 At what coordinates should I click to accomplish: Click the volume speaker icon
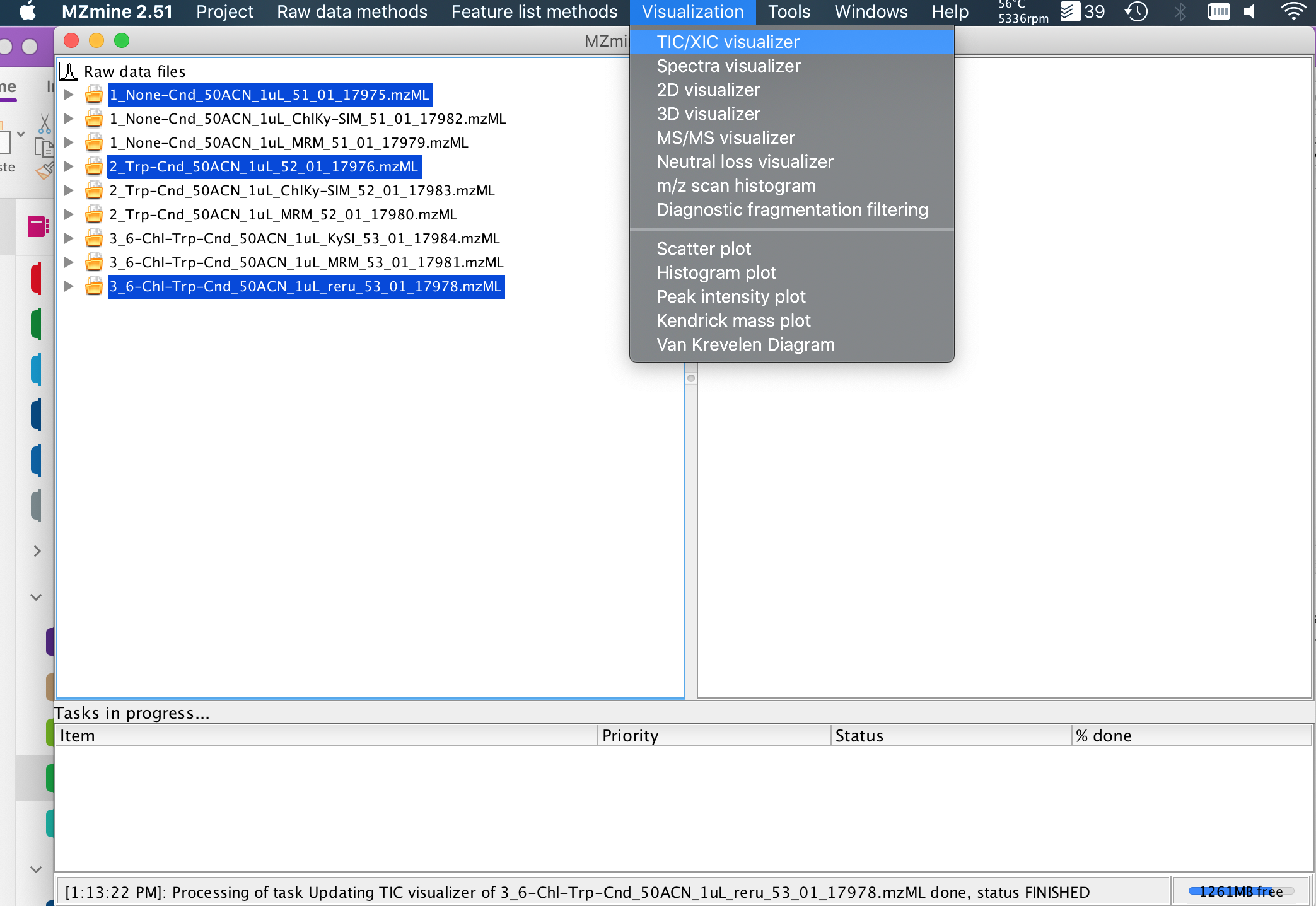[1250, 11]
